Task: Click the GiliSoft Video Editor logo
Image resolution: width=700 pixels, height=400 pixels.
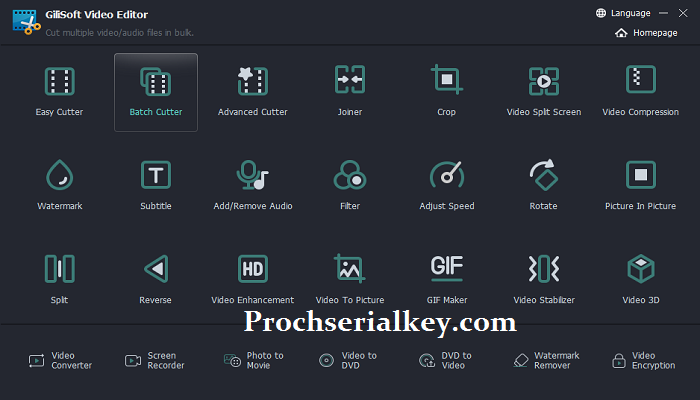Action: pos(26,22)
